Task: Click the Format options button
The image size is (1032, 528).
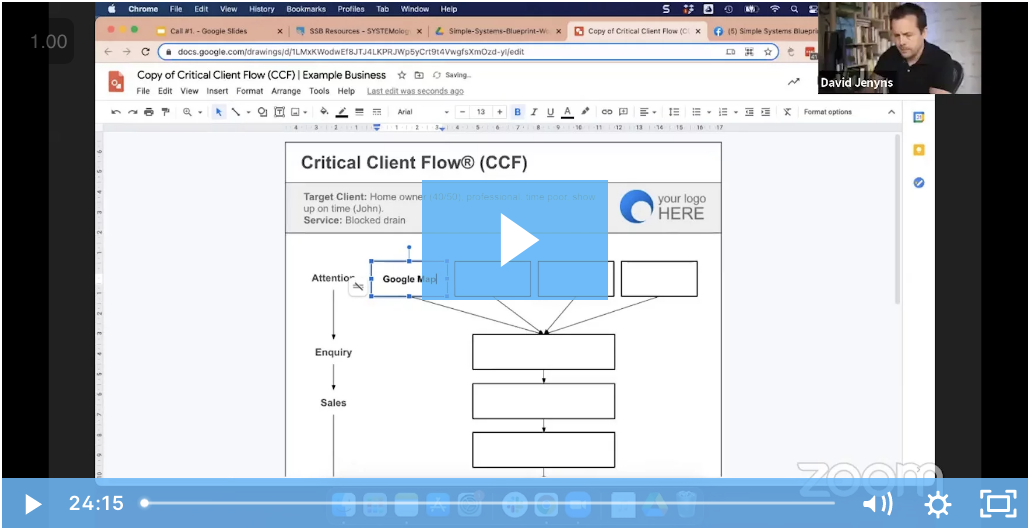Action: click(828, 112)
